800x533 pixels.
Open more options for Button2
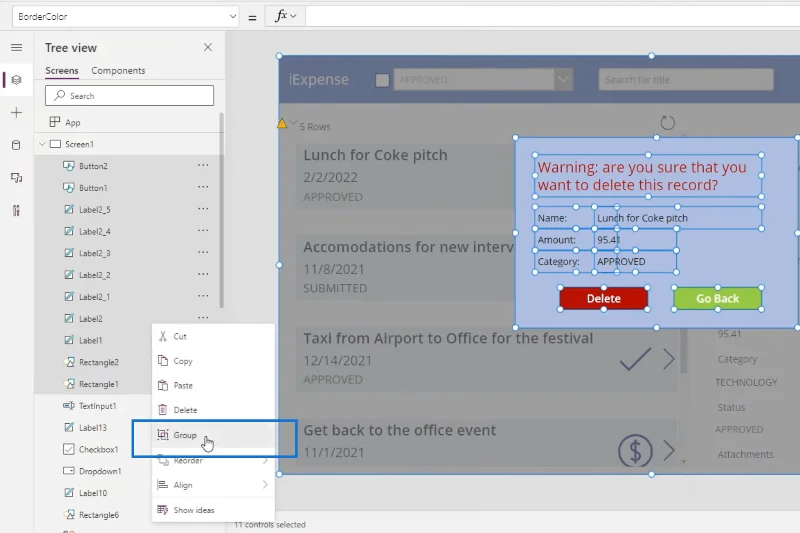[203, 165]
